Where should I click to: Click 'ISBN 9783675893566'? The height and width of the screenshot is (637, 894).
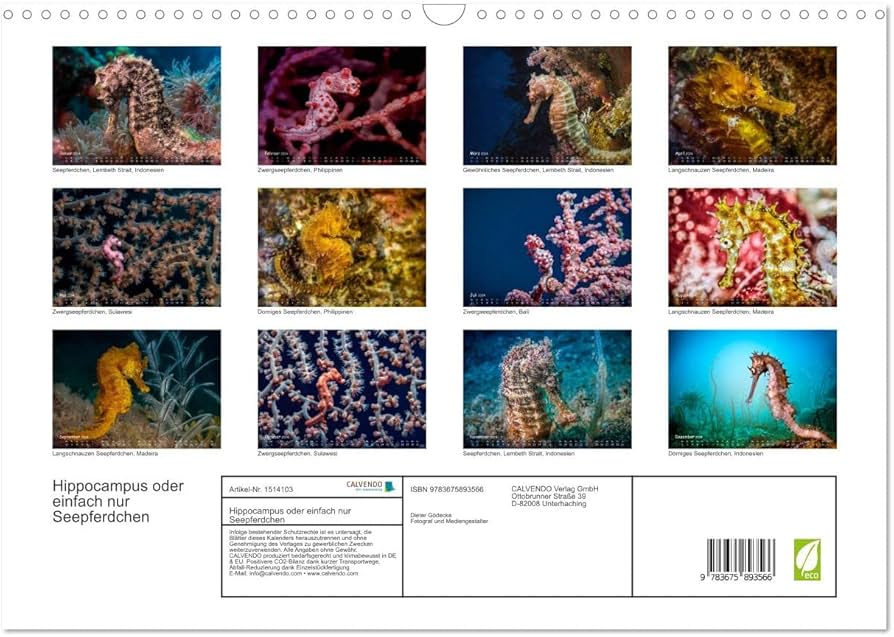(447, 489)
